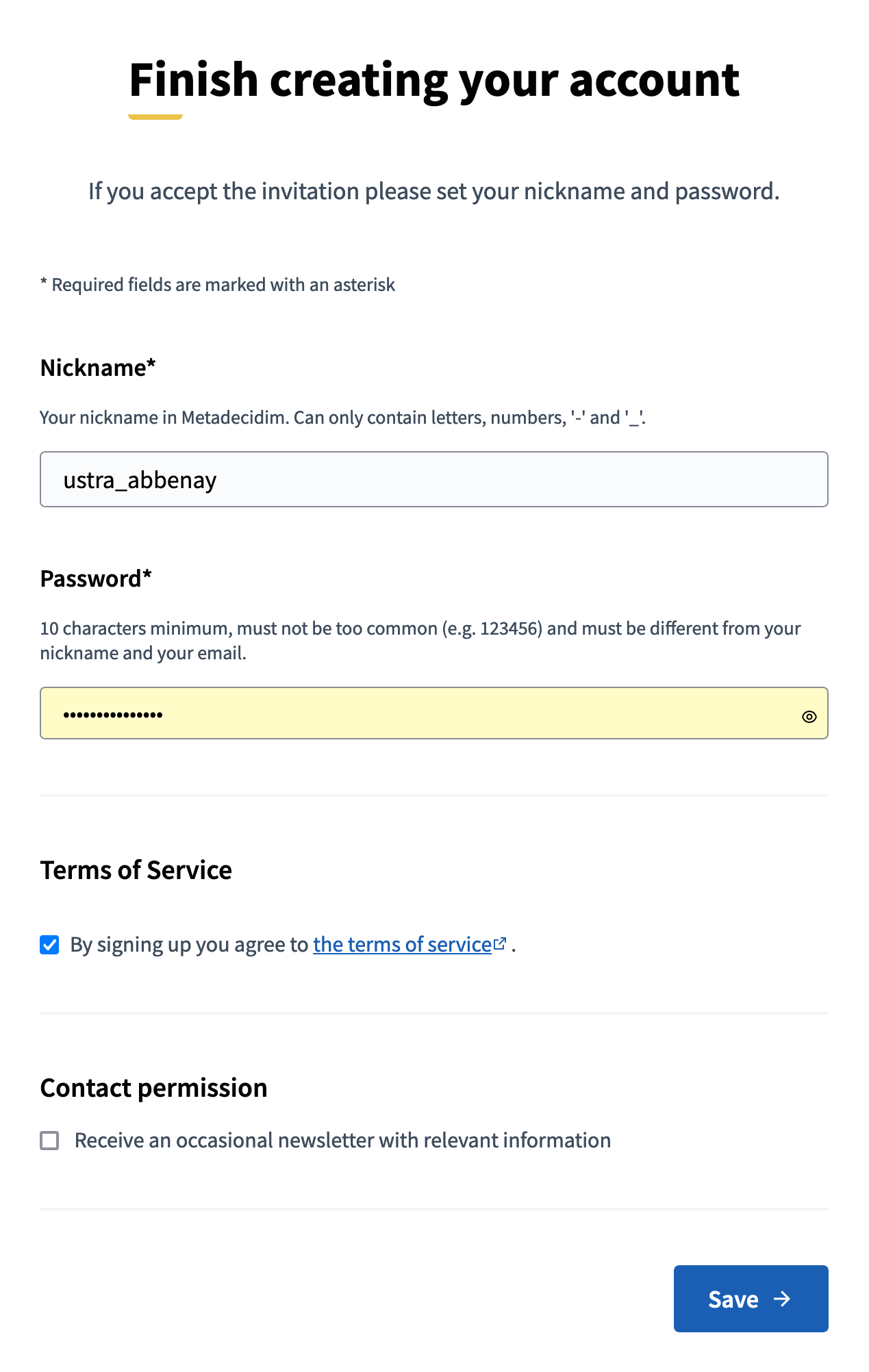Image resolution: width=869 pixels, height=1372 pixels.
Task: Click the arrow icon inside the Save button
Action: pyautogui.click(x=783, y=1298)
